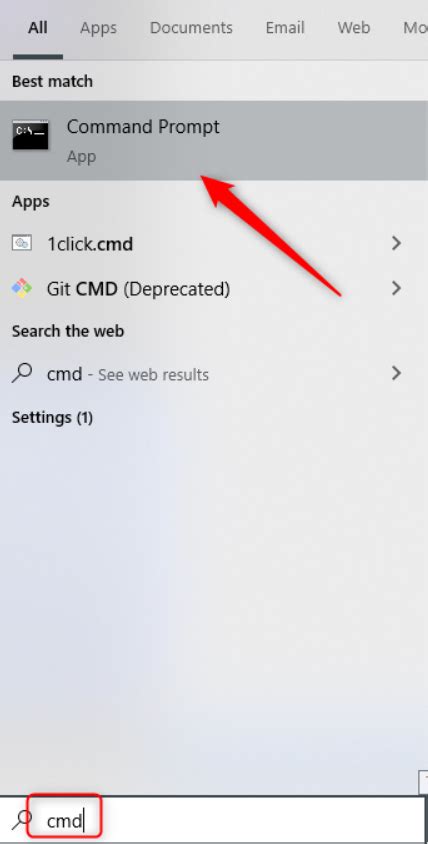Click the See web results link
The height and width of the screenshot is (844, 428).
[x=153, y=375]
